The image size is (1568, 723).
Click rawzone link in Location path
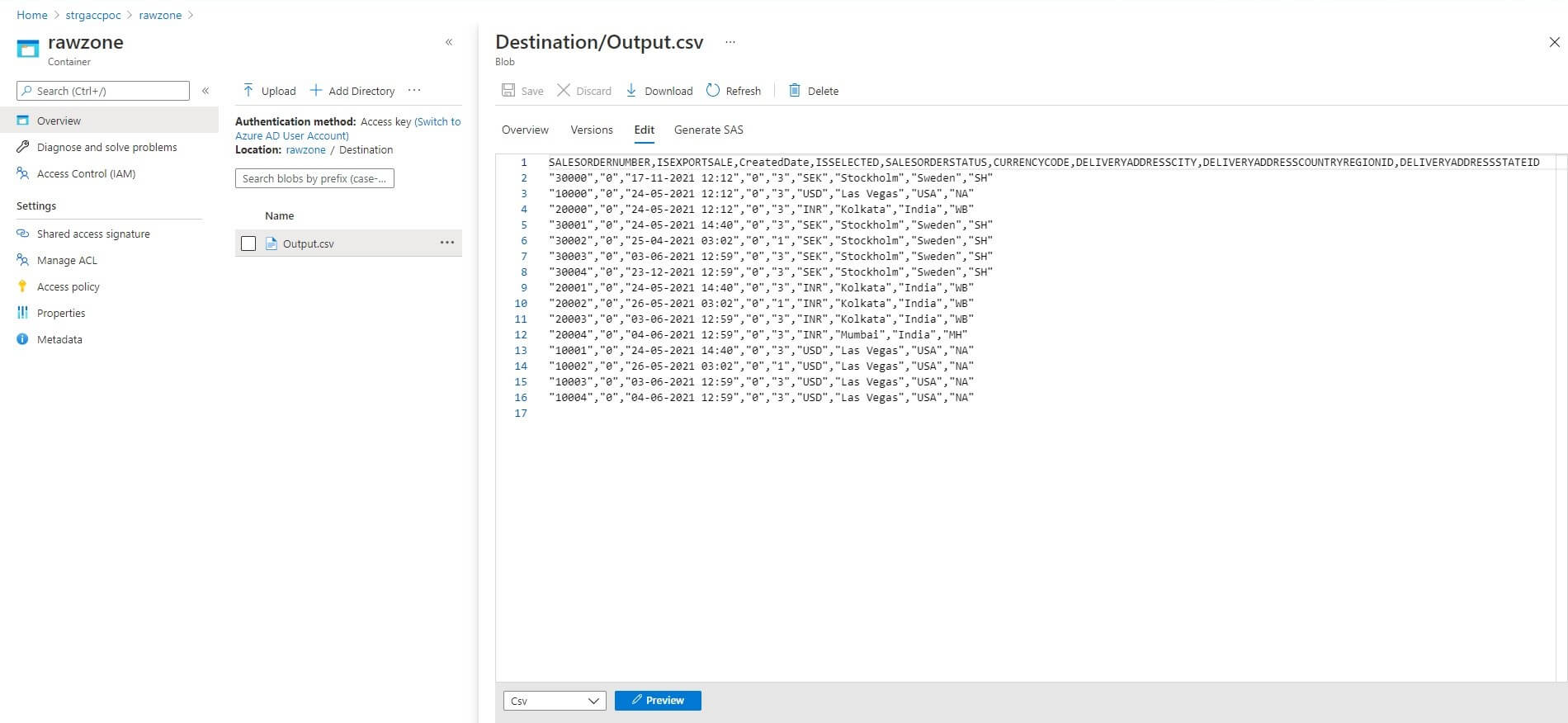[x=305, y=149]
